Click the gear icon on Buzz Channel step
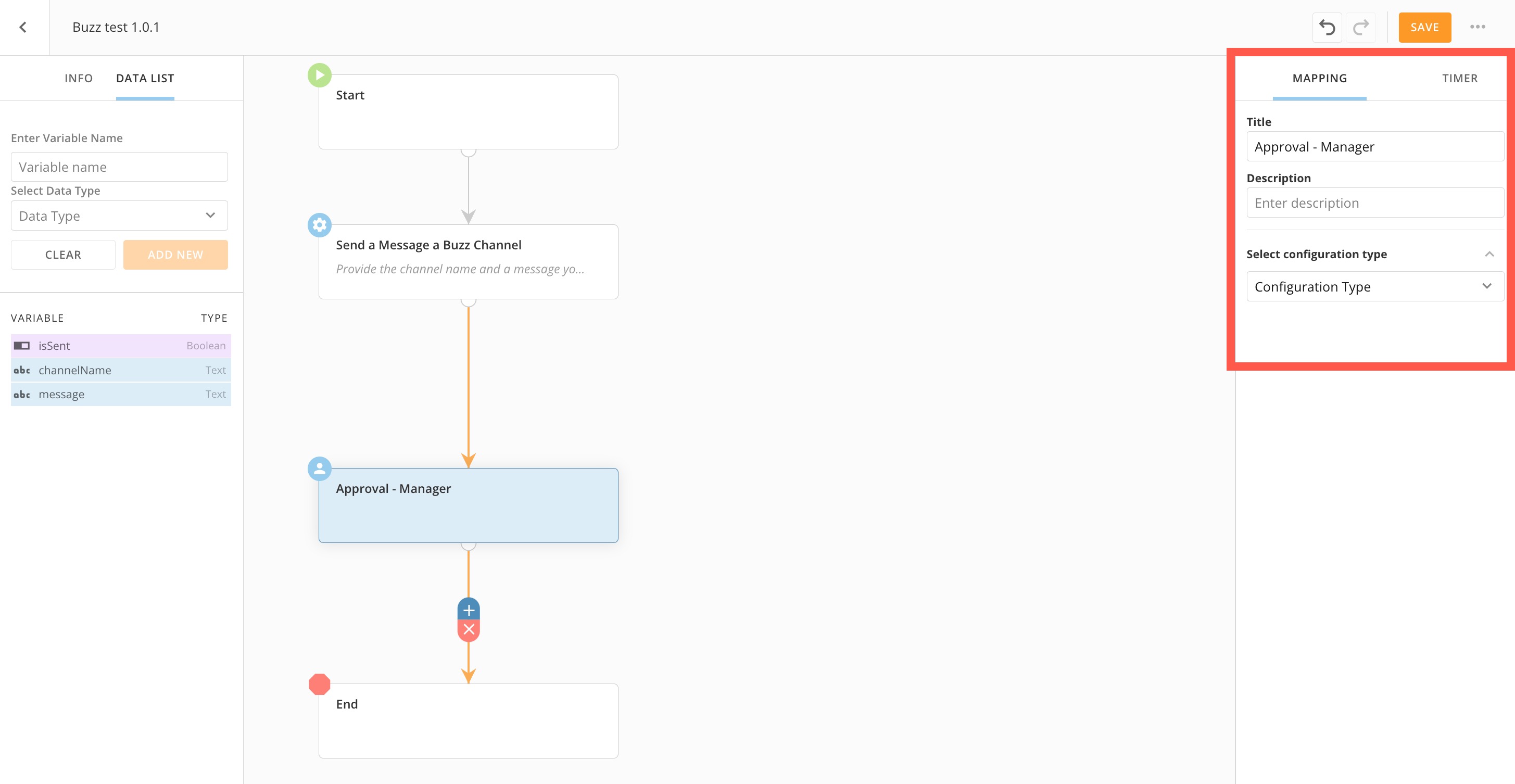 tap(319, 225)
